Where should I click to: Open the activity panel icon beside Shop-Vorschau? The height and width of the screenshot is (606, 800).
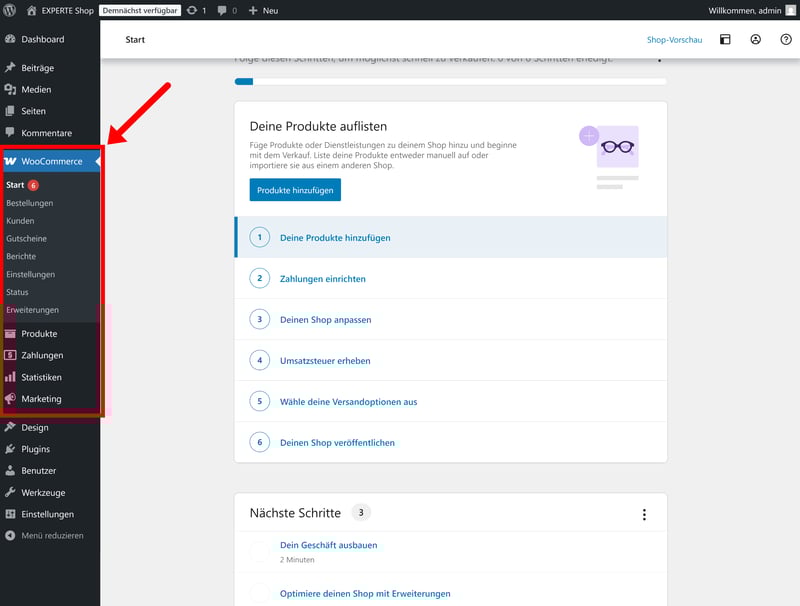[725, 40]
